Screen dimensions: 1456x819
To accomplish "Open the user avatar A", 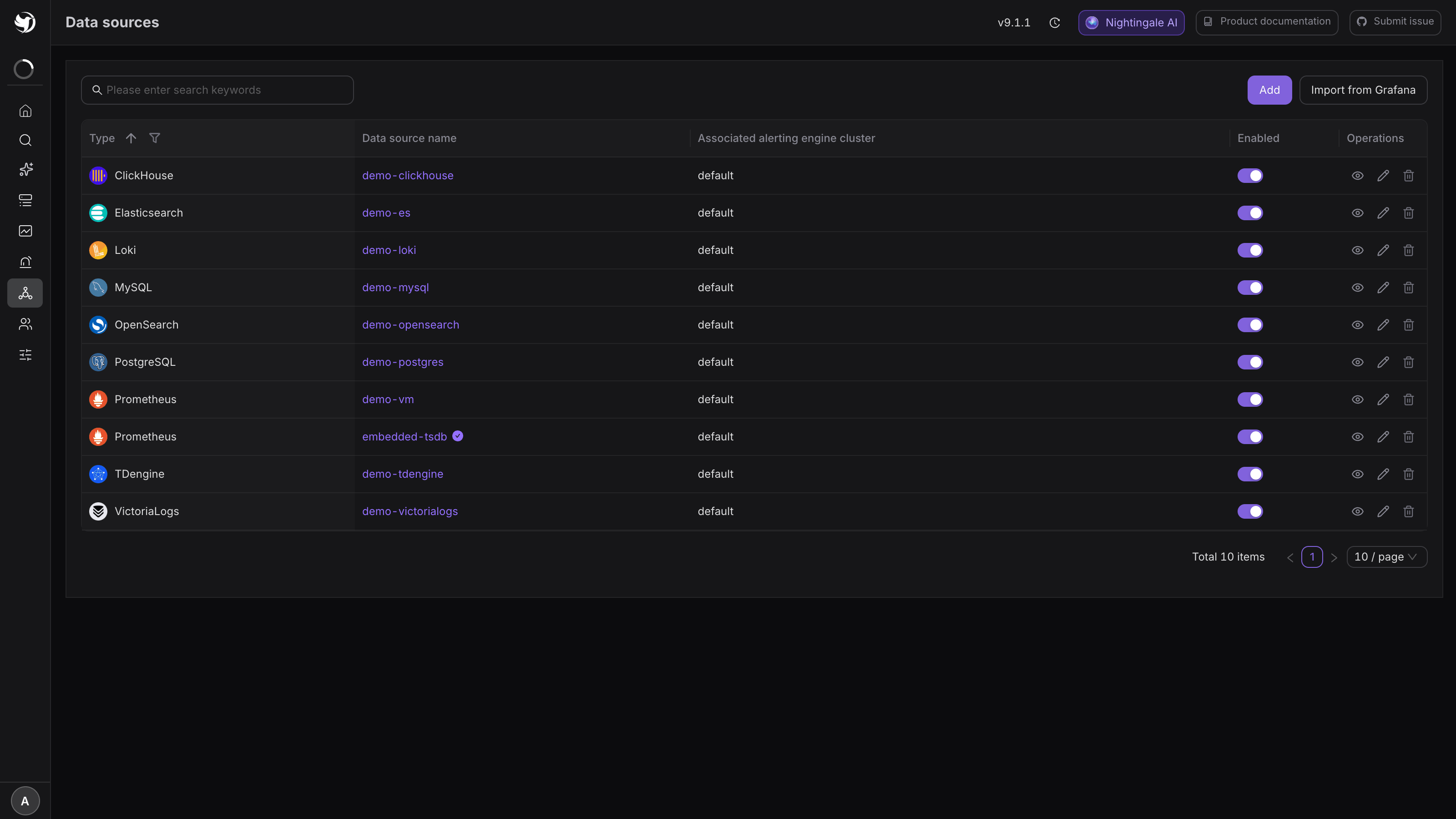I will coord(25,801).
